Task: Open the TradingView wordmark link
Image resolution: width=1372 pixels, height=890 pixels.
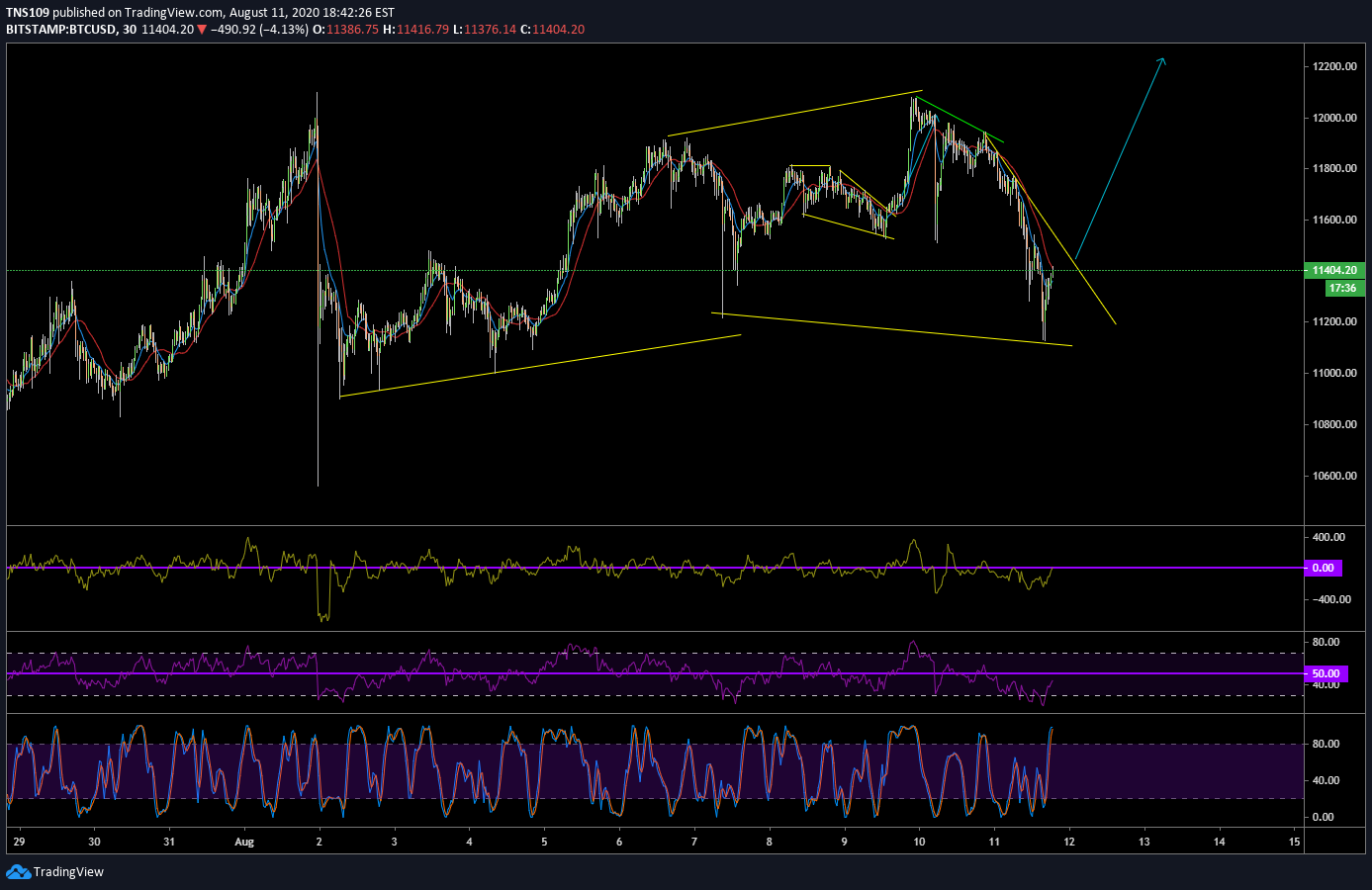Action: [x=68, y=872]
